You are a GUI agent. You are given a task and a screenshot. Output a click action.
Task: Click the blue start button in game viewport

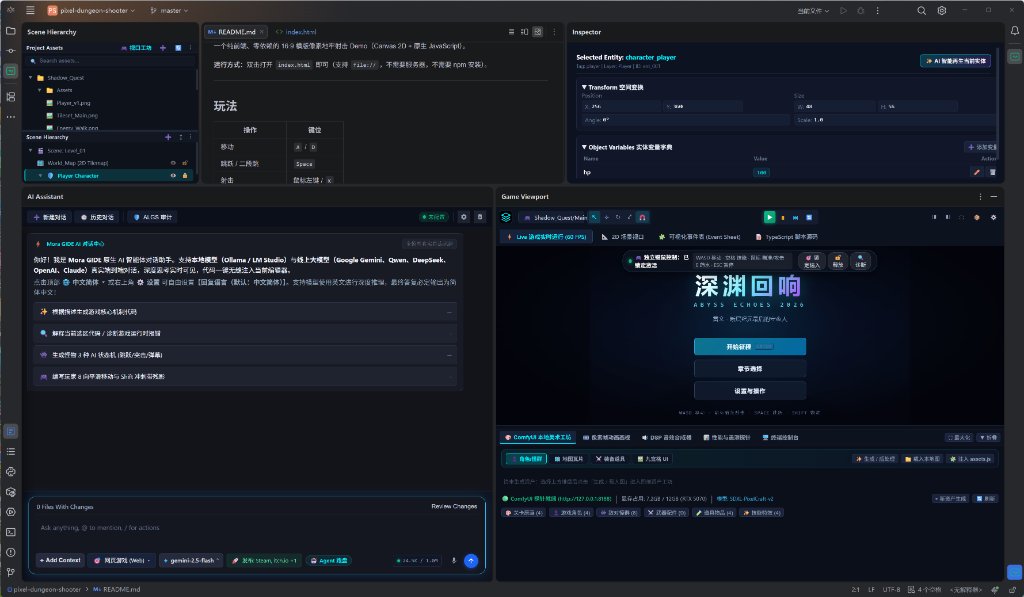pos(750,346)
